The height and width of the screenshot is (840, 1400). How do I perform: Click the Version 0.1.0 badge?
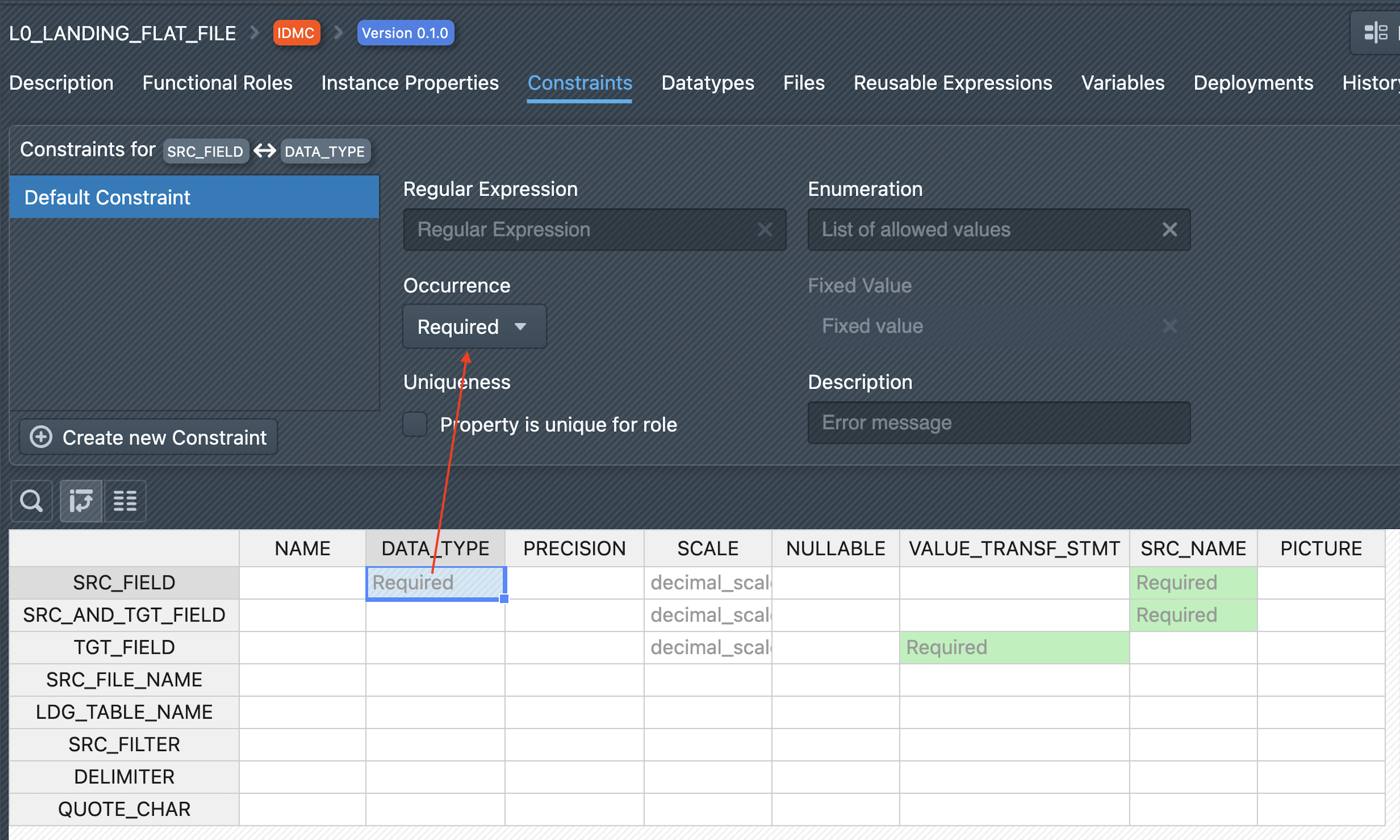pyautogui.click(x=405, y=33)
